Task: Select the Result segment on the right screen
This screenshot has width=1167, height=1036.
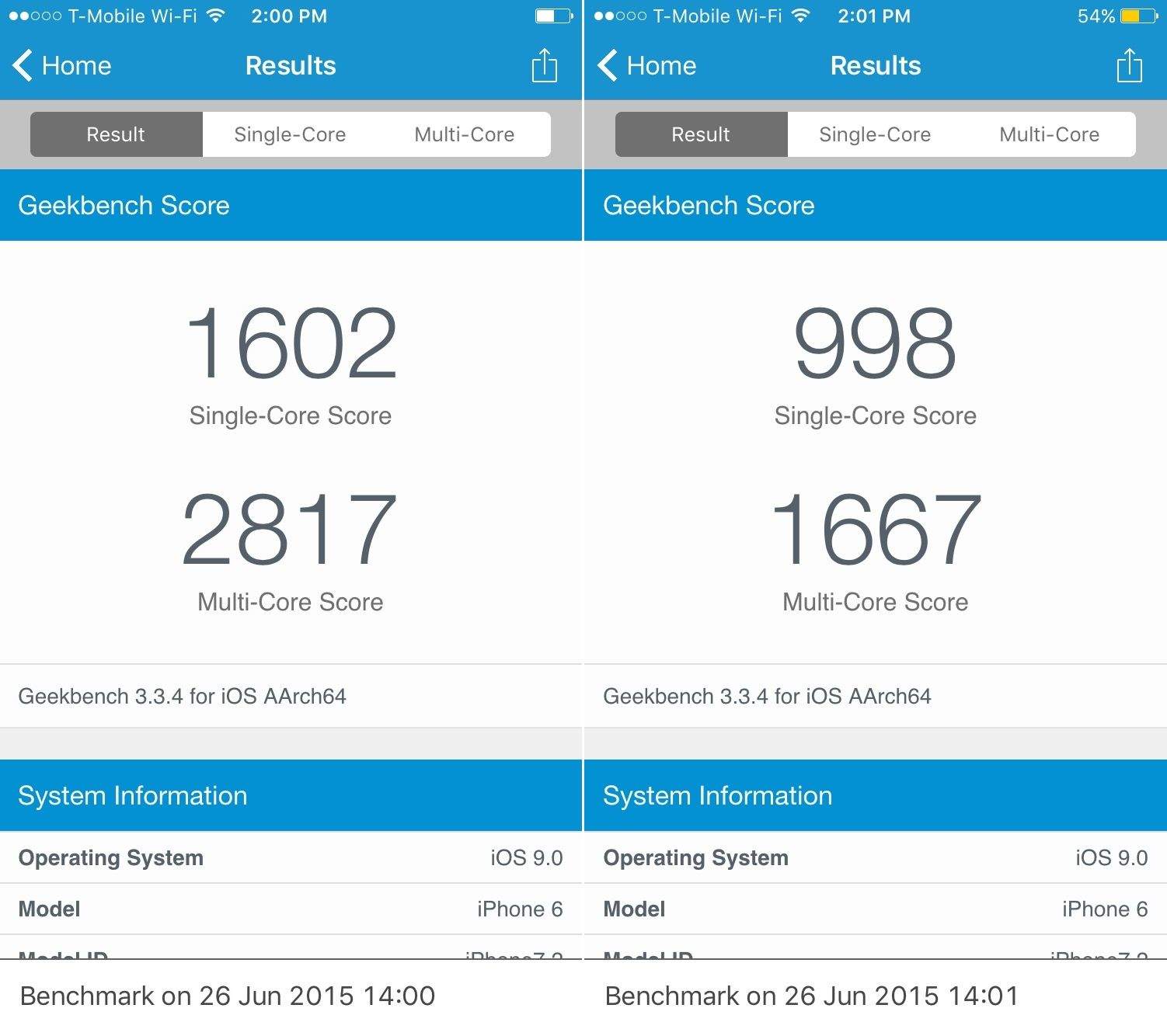Action: tap(701, 134)
